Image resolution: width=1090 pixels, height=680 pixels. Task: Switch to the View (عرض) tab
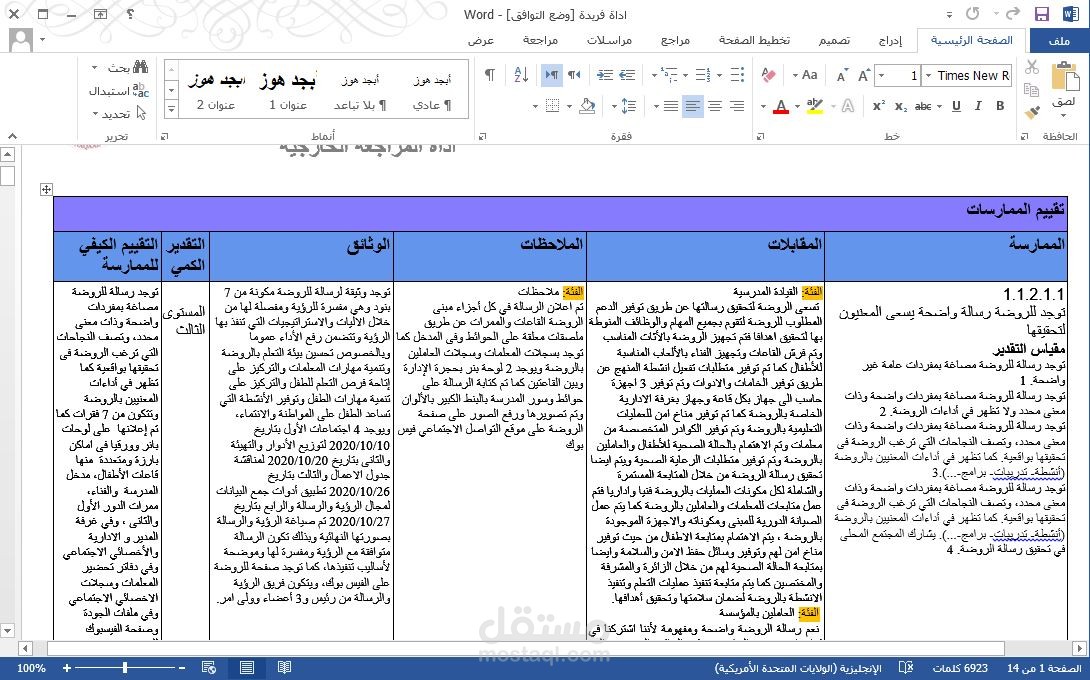click(481, 40)
